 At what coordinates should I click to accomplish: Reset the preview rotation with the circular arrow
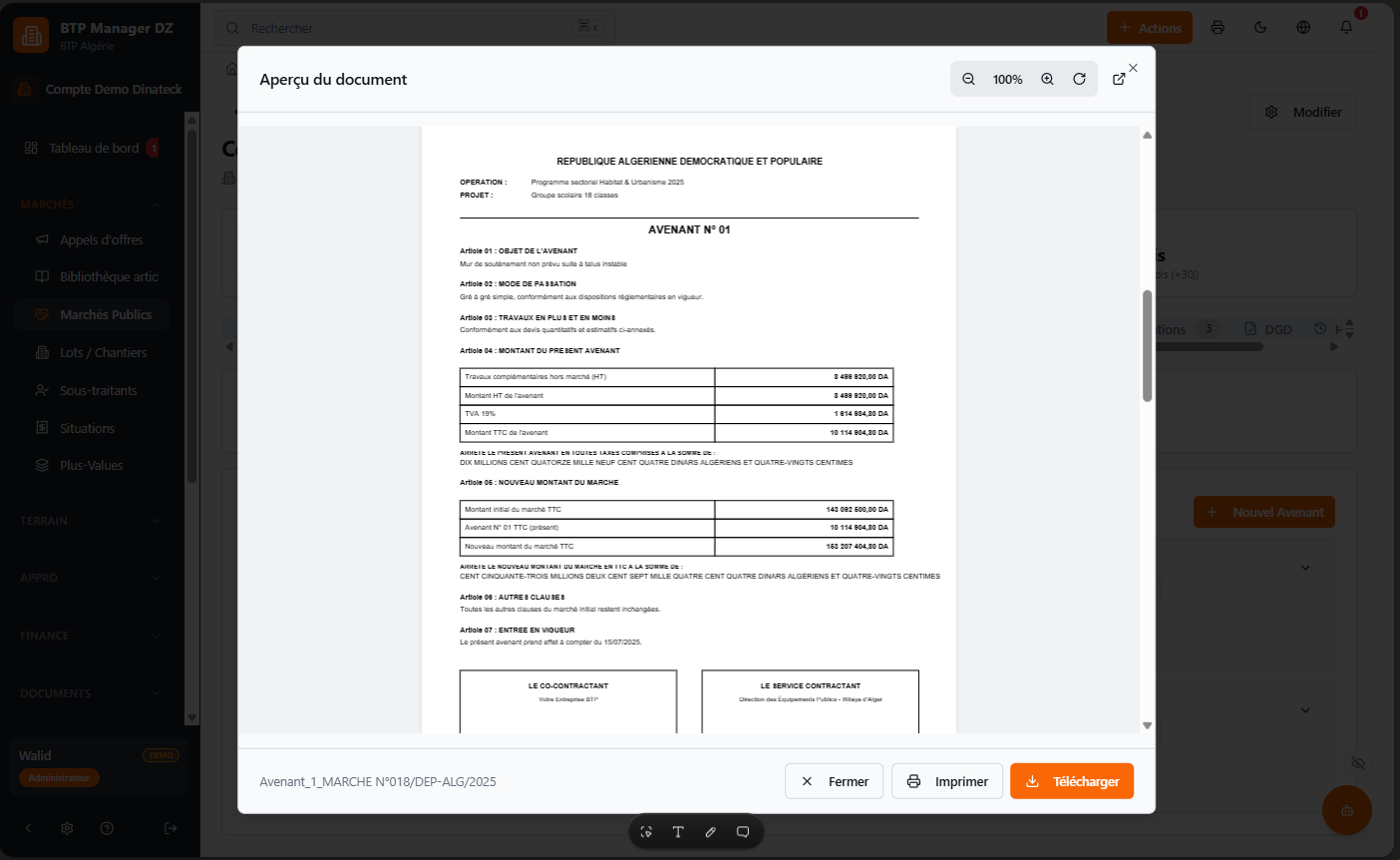(1079, 79)
